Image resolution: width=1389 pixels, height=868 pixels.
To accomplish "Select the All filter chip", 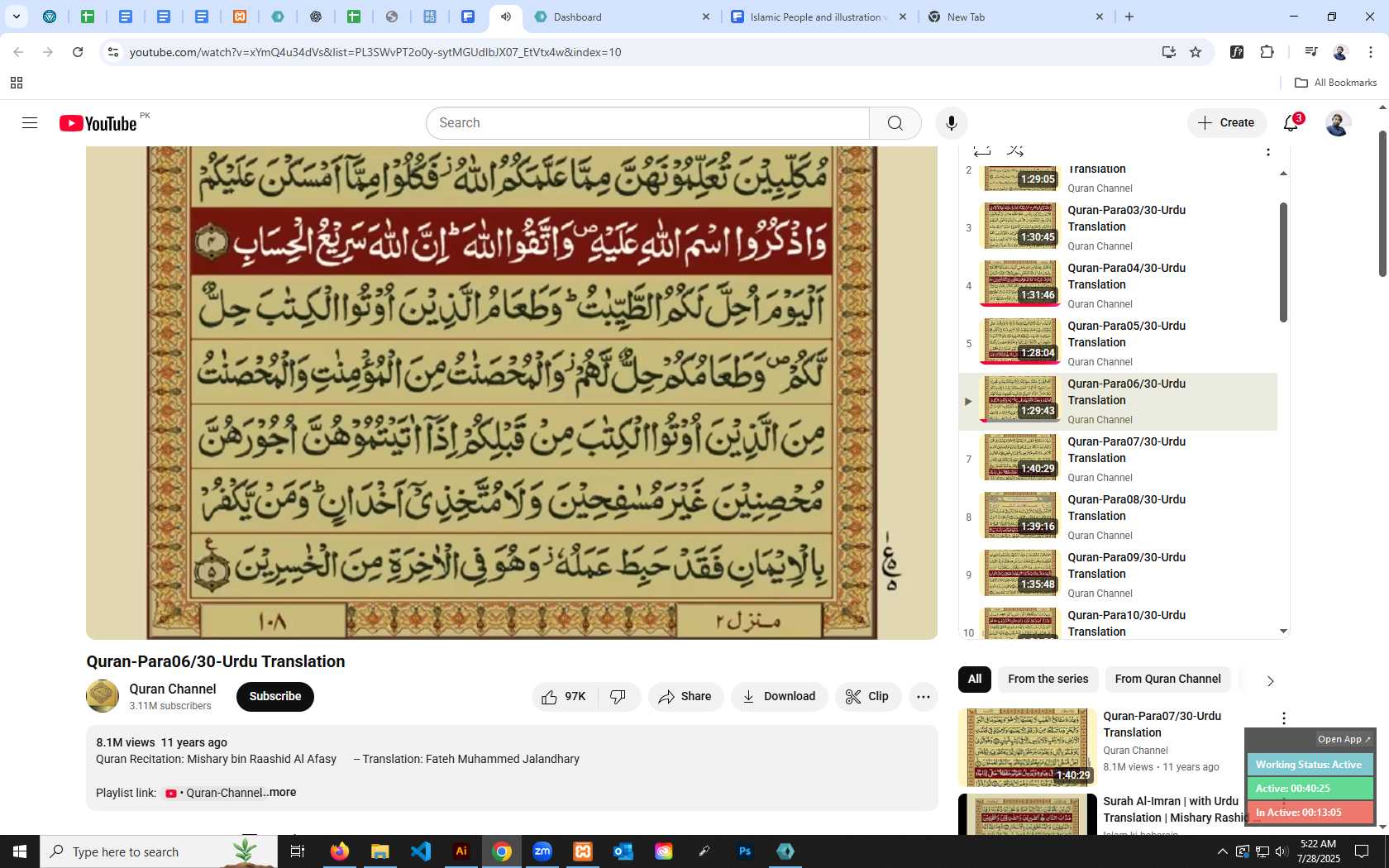I will [x=975, y=680].
